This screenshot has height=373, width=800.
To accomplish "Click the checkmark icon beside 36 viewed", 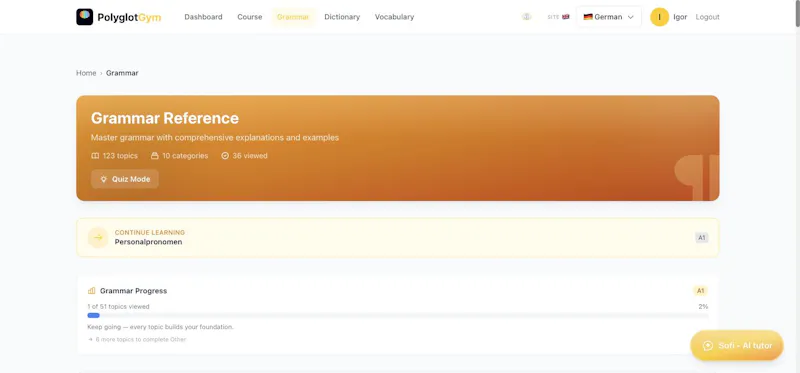I will pos(225,156).
